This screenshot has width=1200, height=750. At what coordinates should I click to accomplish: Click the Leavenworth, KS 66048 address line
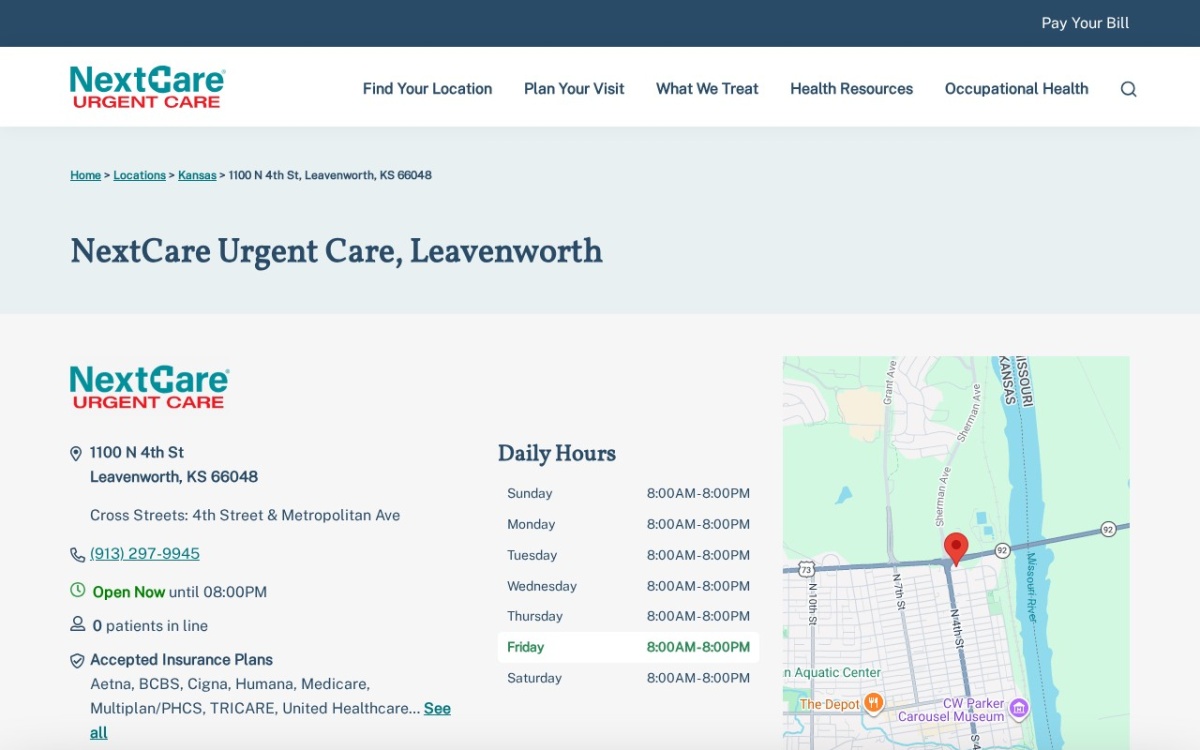(x=174, y=477)
